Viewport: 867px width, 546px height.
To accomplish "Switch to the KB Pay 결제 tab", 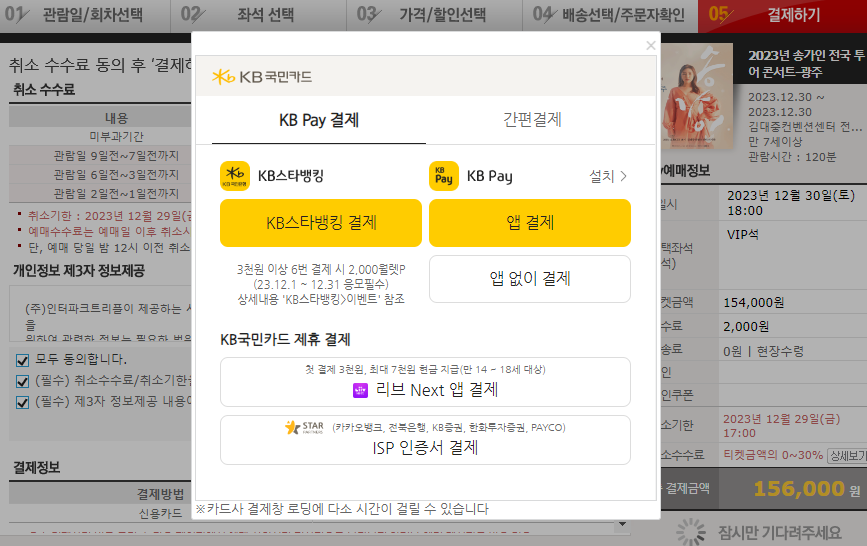I will (x=319, y=120).
